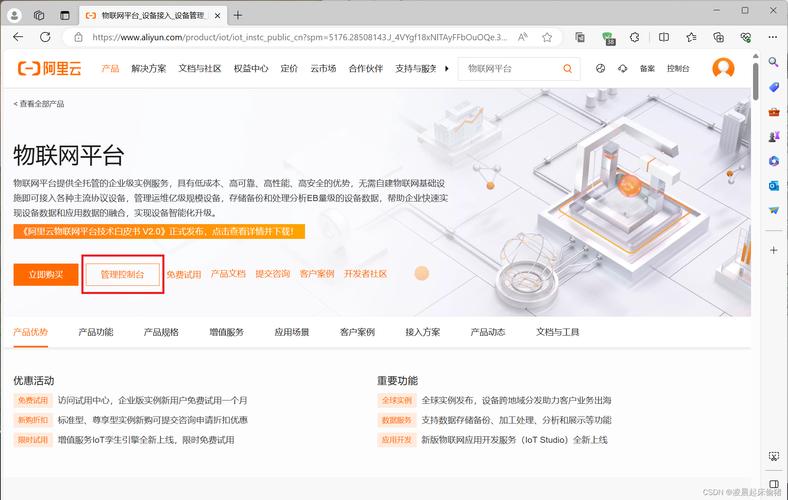Image resolution: width=788 pixels, height=500 pixels.
Task: Click the 管理控制台 button
Action: click(x=122, y=274)
